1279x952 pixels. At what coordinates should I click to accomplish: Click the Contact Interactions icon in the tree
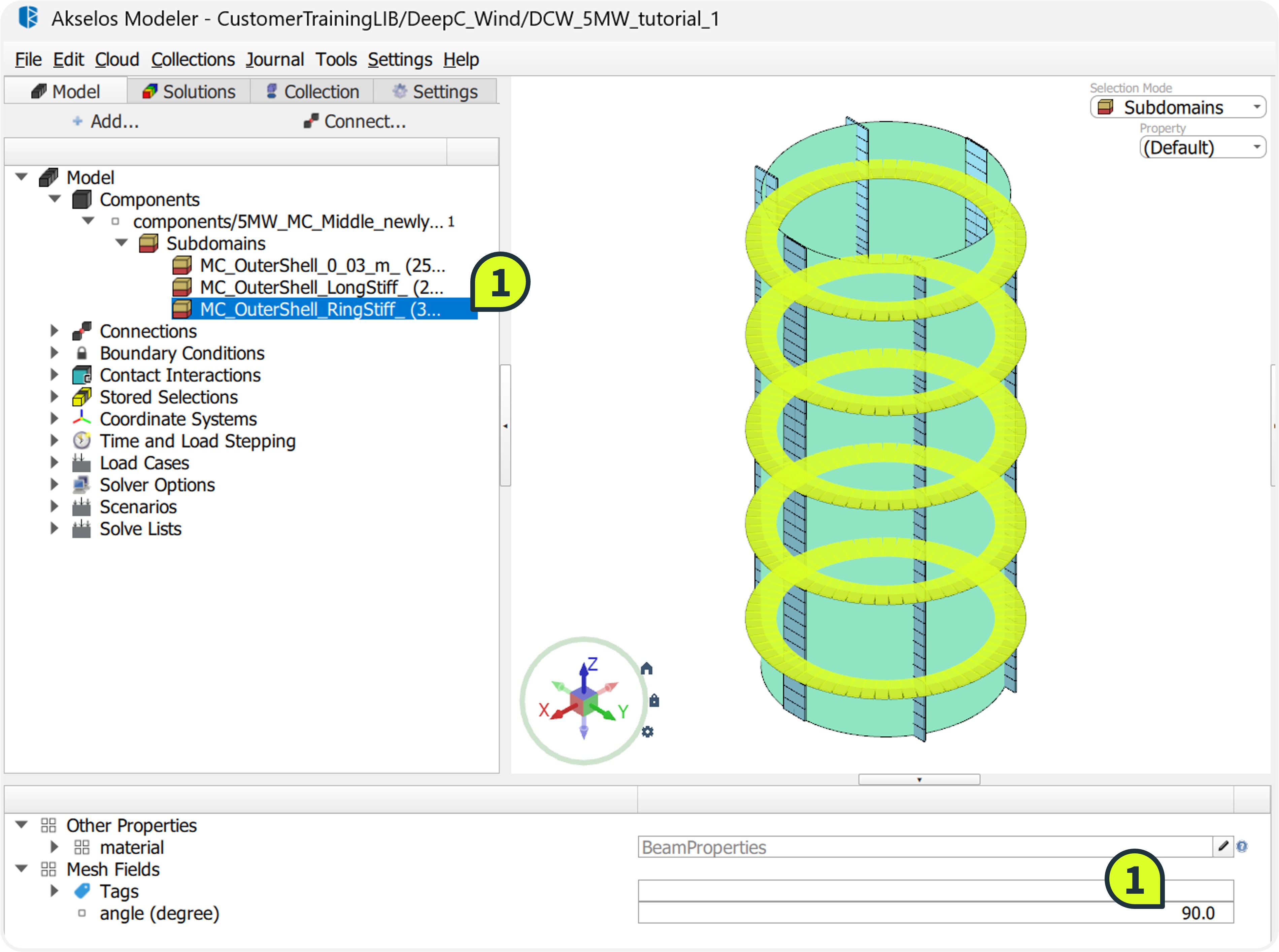(81, 375)
